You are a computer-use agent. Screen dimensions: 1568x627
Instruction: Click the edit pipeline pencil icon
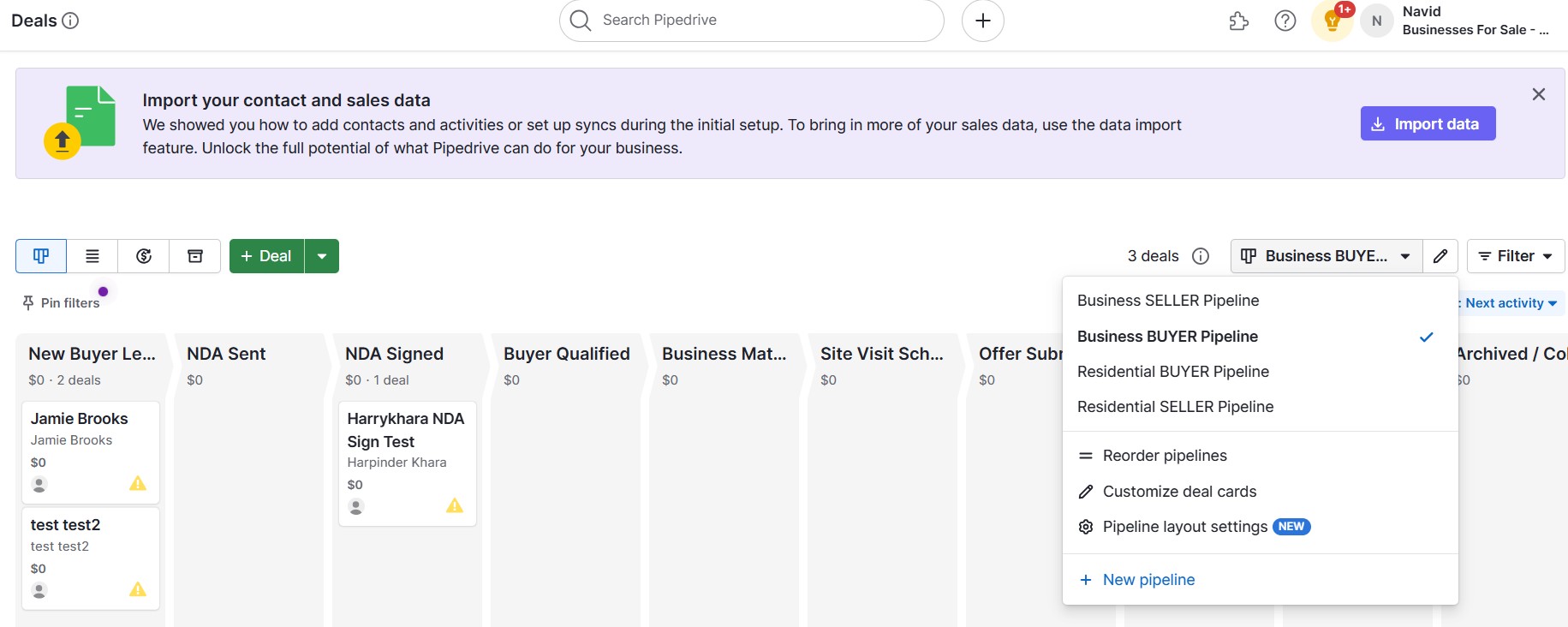(x=1440, y=256)
